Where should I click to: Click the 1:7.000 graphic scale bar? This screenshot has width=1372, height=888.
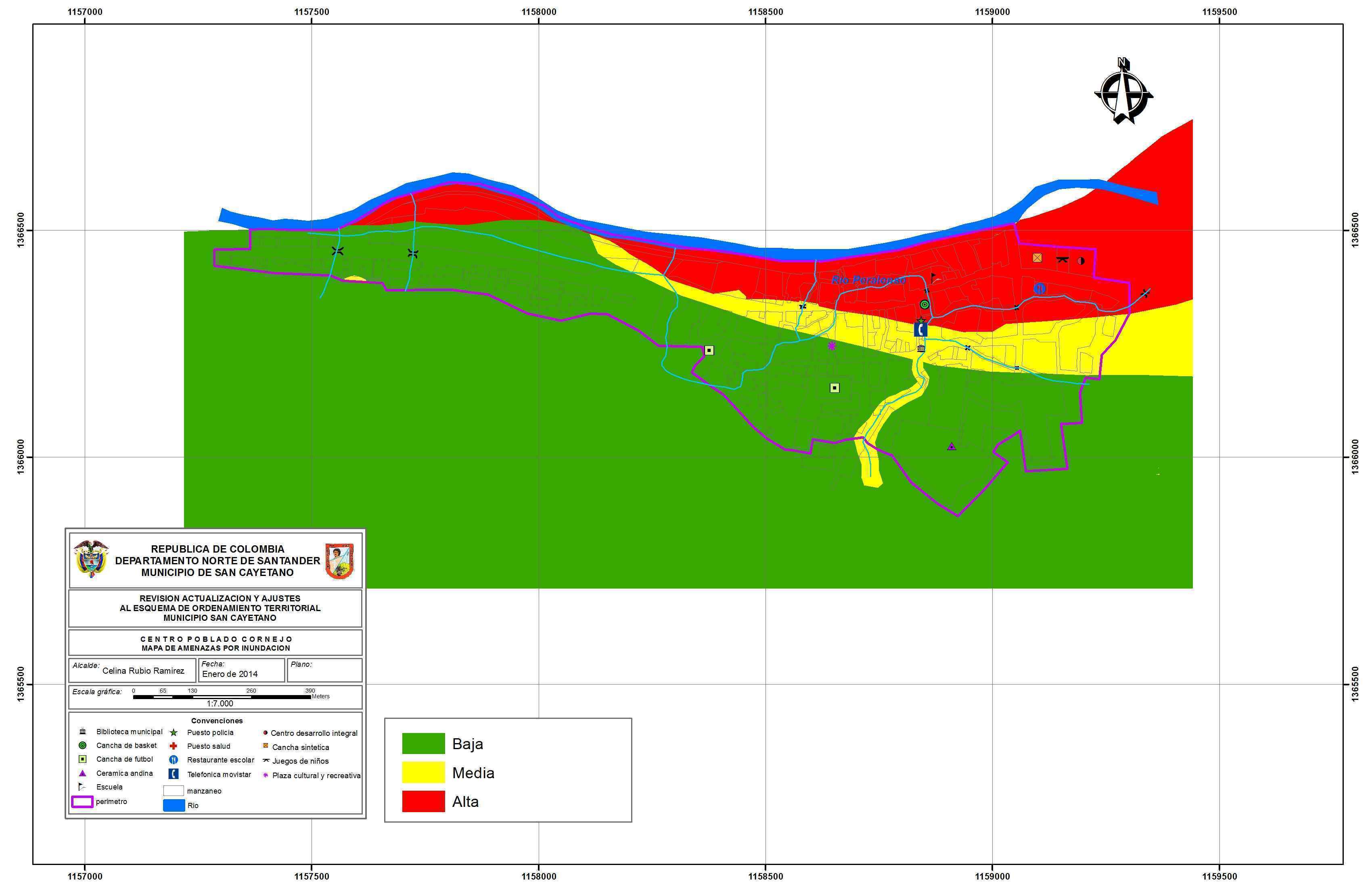pyautogui.click(x=222, y=697)
